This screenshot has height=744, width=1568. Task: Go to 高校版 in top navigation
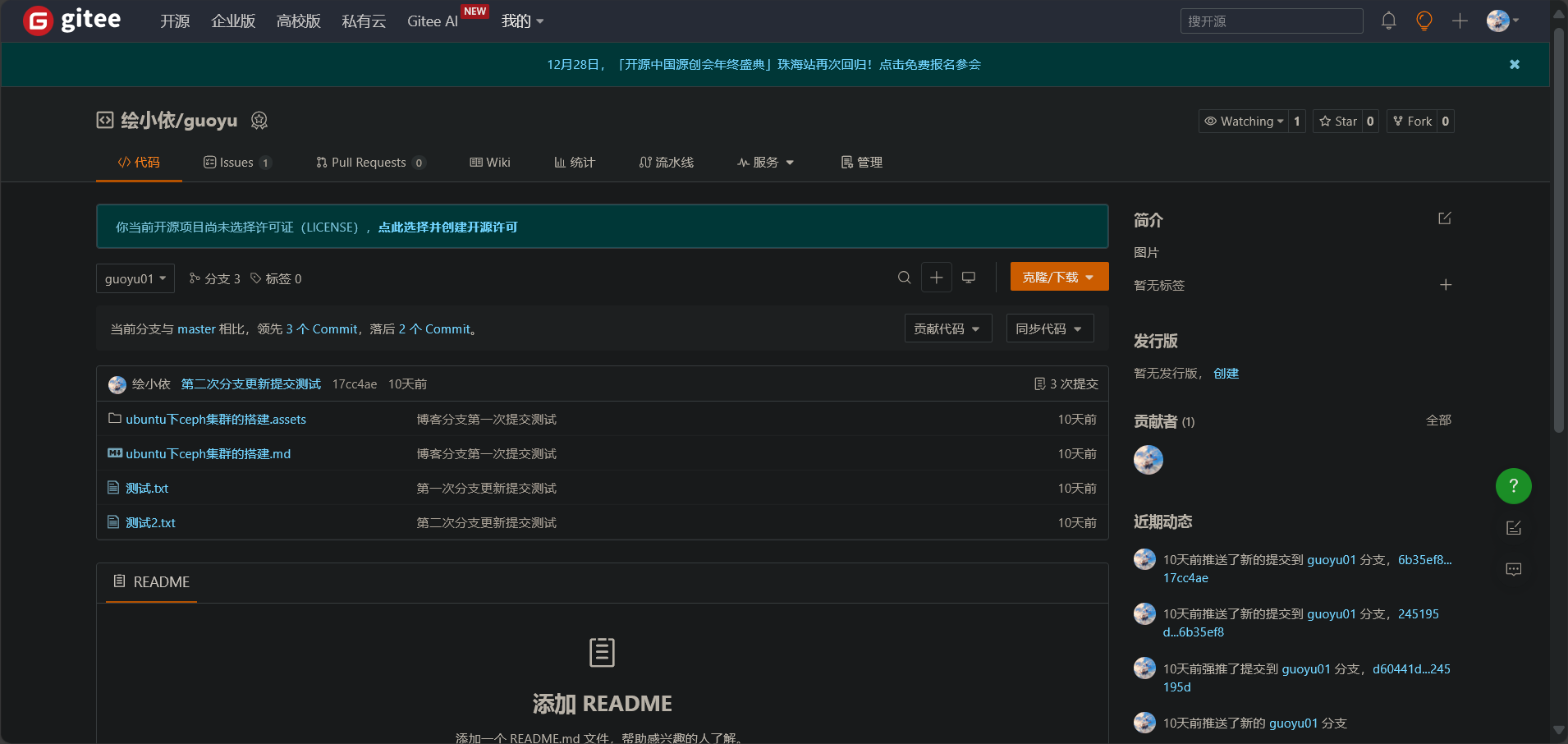pos(299,21)
